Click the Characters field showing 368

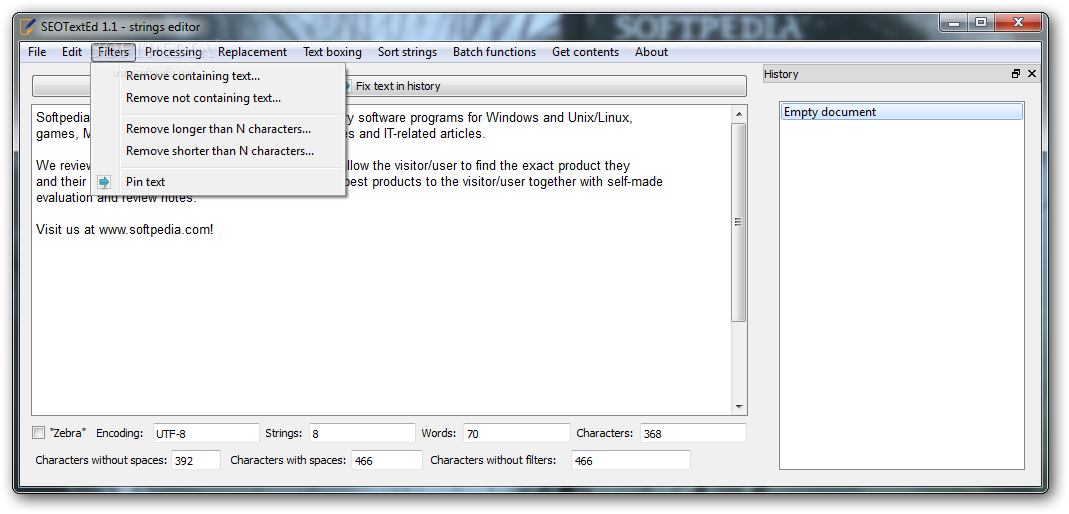(693, 433)
